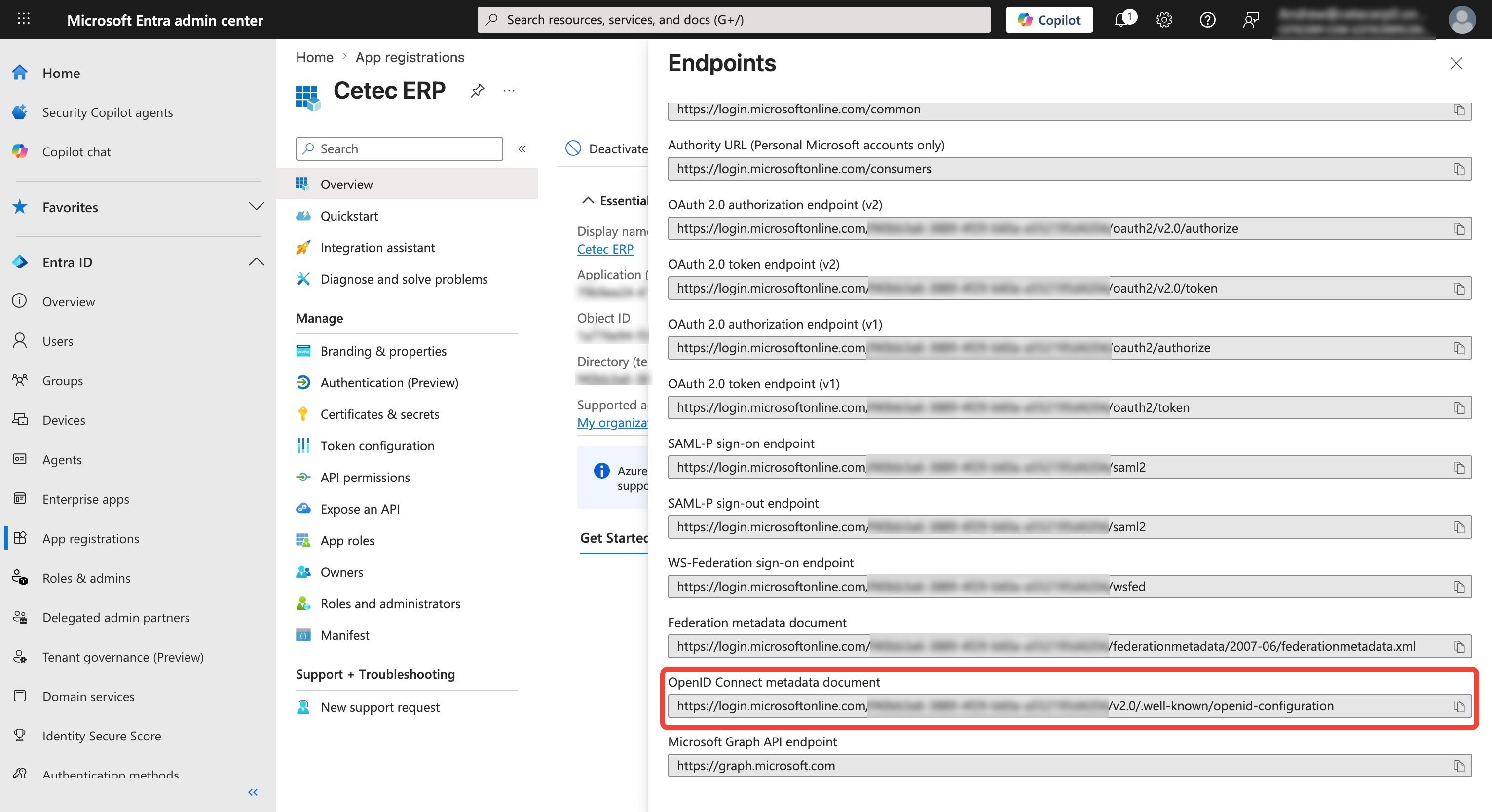Copy the consumers Authority URL

pyautogui.click(x=1459, y=169)
